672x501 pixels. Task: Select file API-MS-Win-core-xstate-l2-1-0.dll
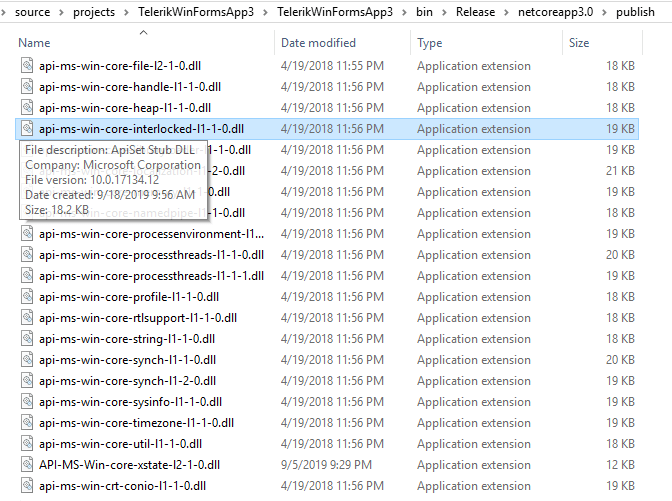[129, 465]
